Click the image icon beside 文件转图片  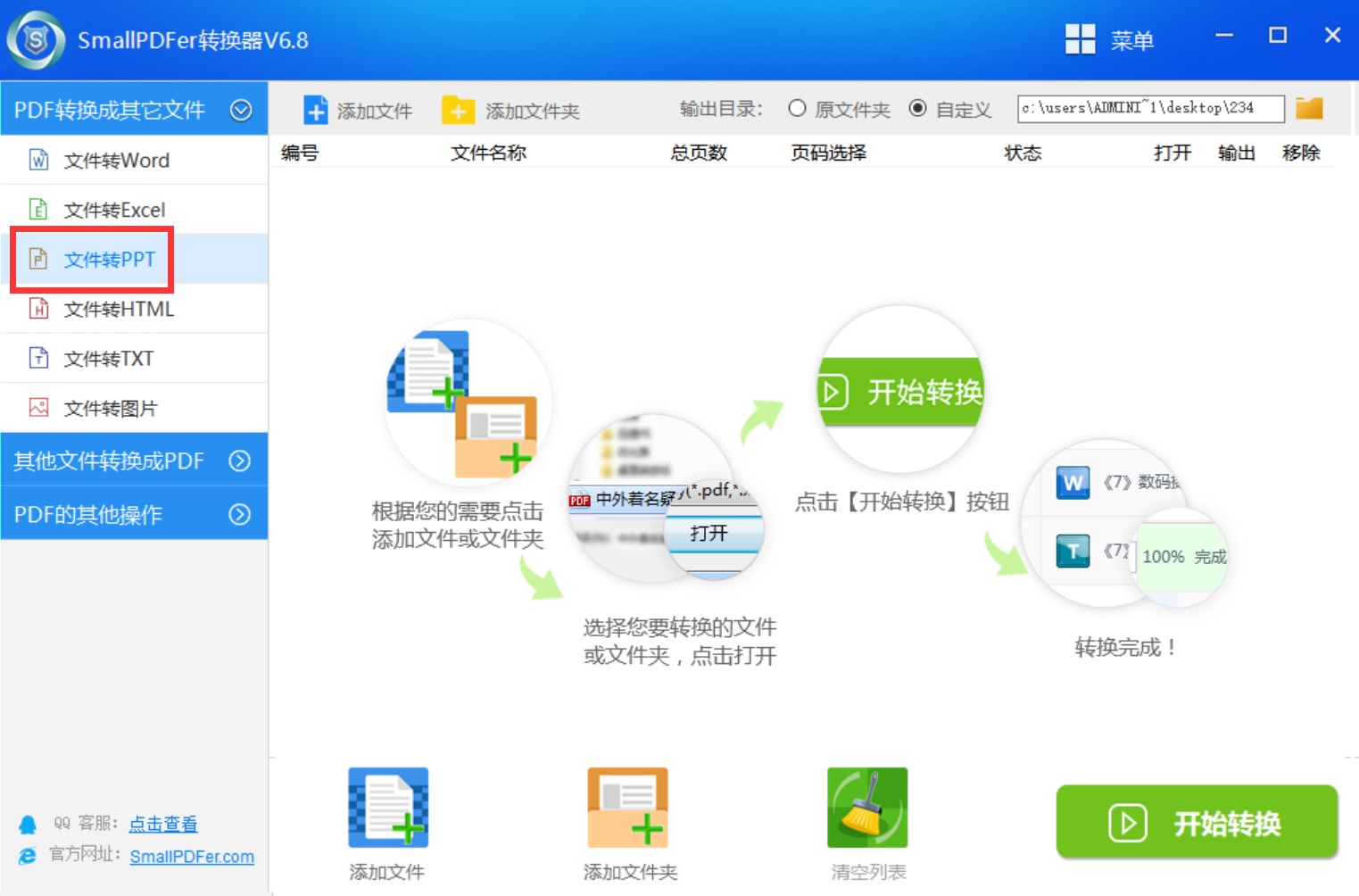click(38, 408)
